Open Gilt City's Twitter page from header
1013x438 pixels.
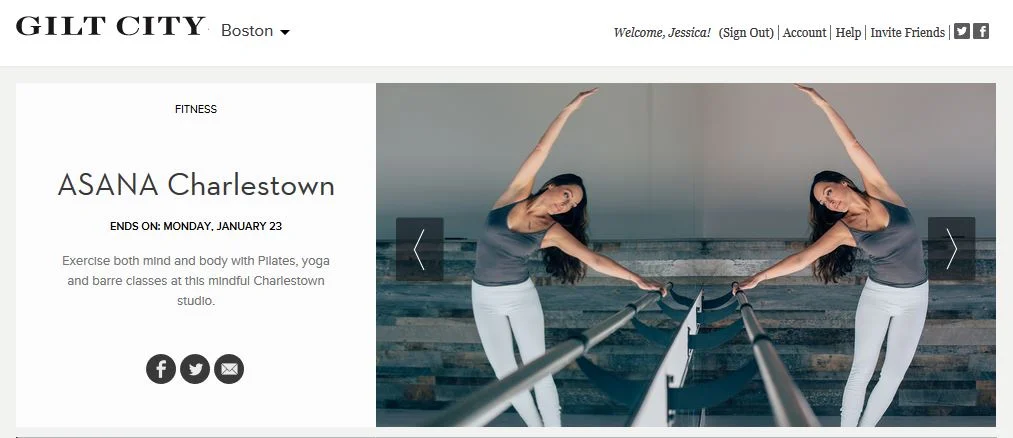coord(962,31)
